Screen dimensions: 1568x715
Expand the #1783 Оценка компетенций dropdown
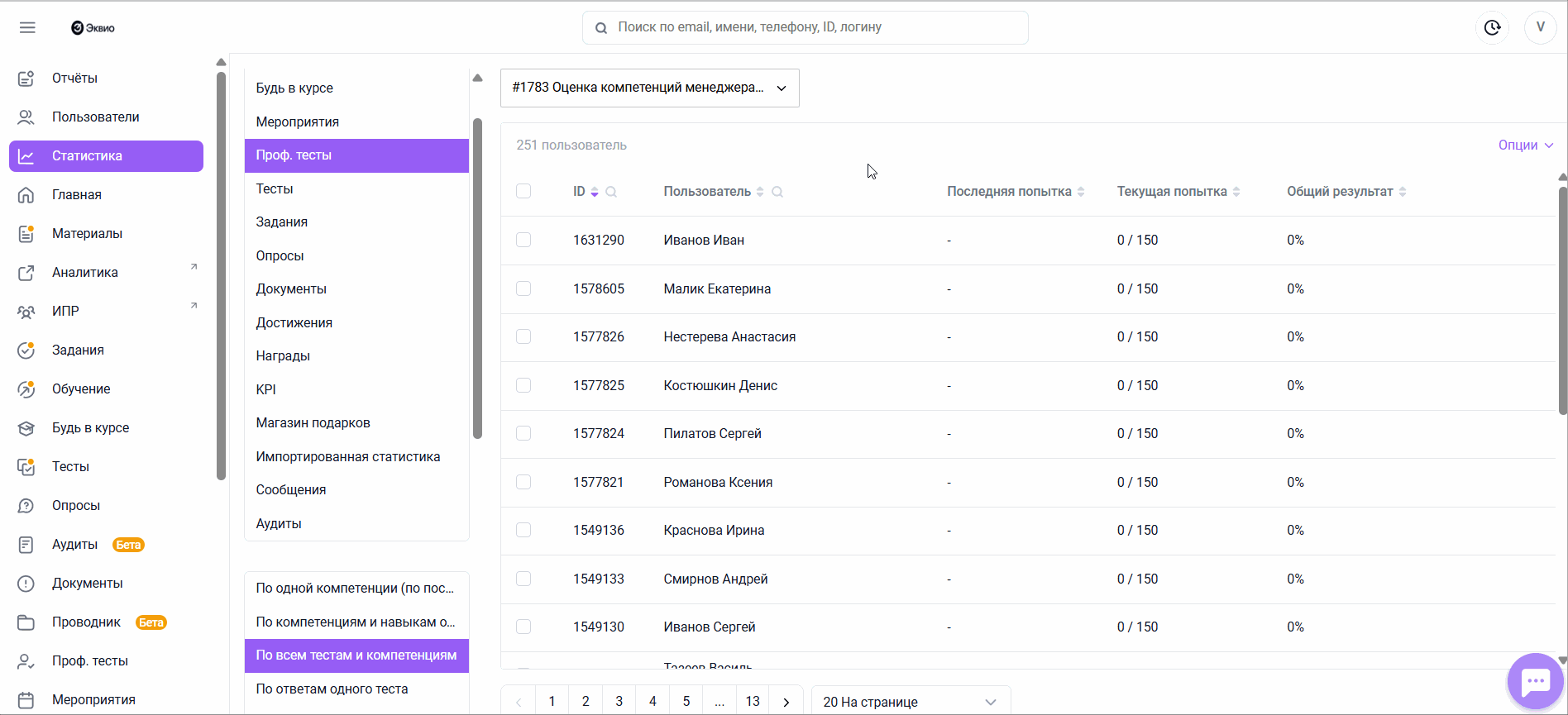(649, 88)
